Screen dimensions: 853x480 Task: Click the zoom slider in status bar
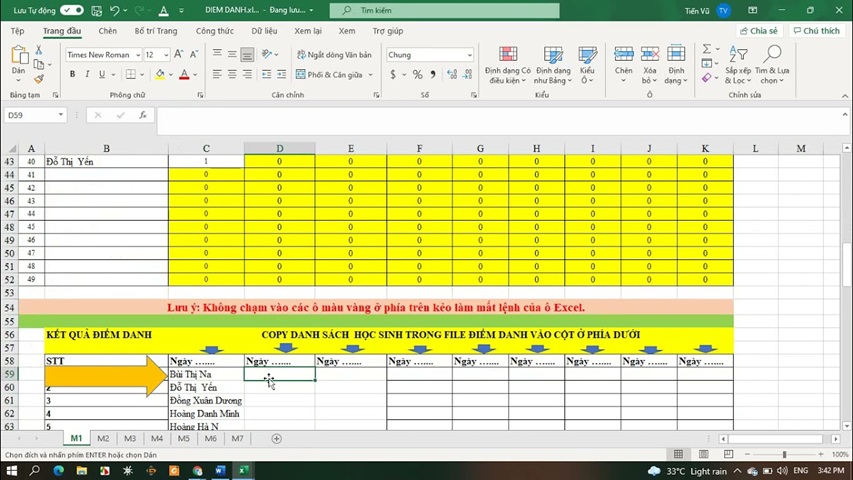[x=784, y=455]
